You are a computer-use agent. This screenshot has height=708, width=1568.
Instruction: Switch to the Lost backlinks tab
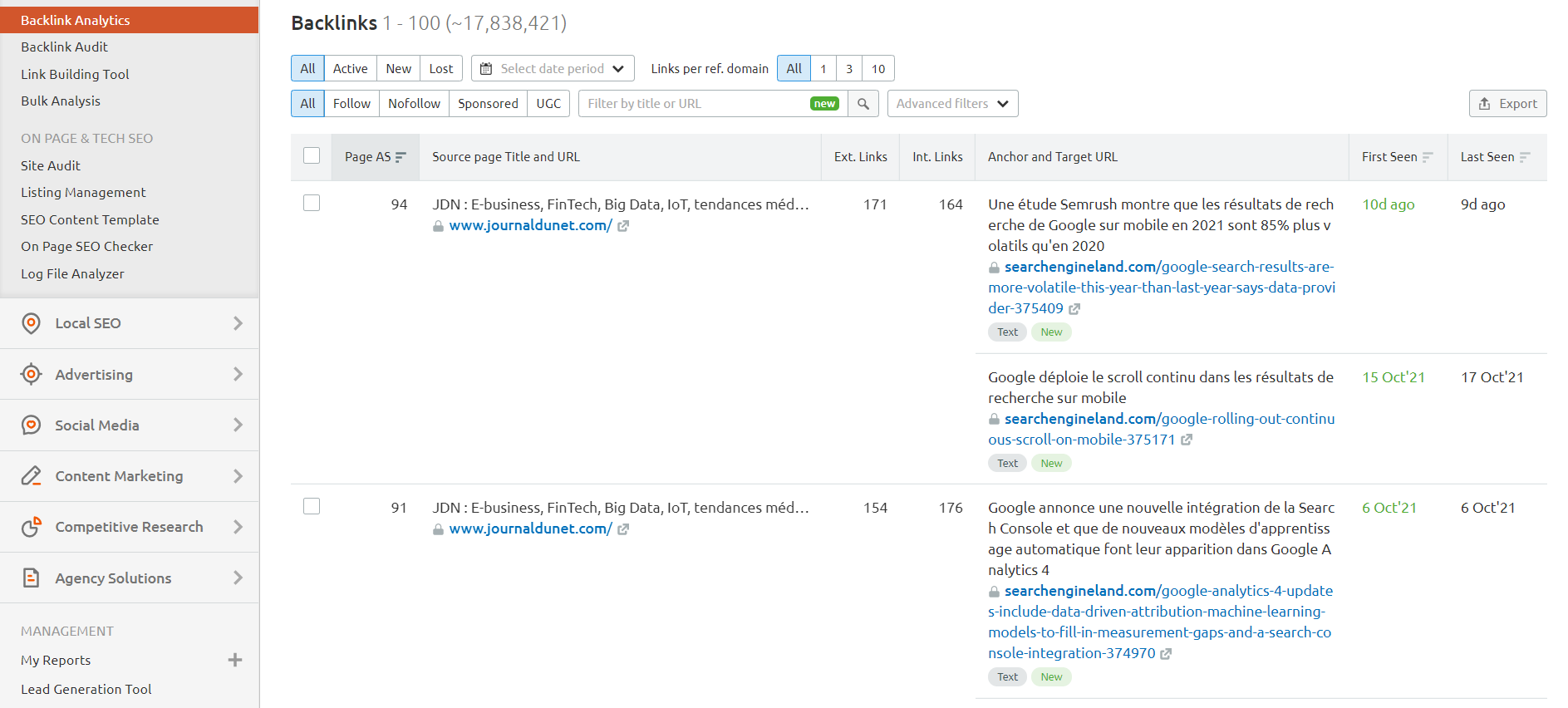[x=441, y=69]
